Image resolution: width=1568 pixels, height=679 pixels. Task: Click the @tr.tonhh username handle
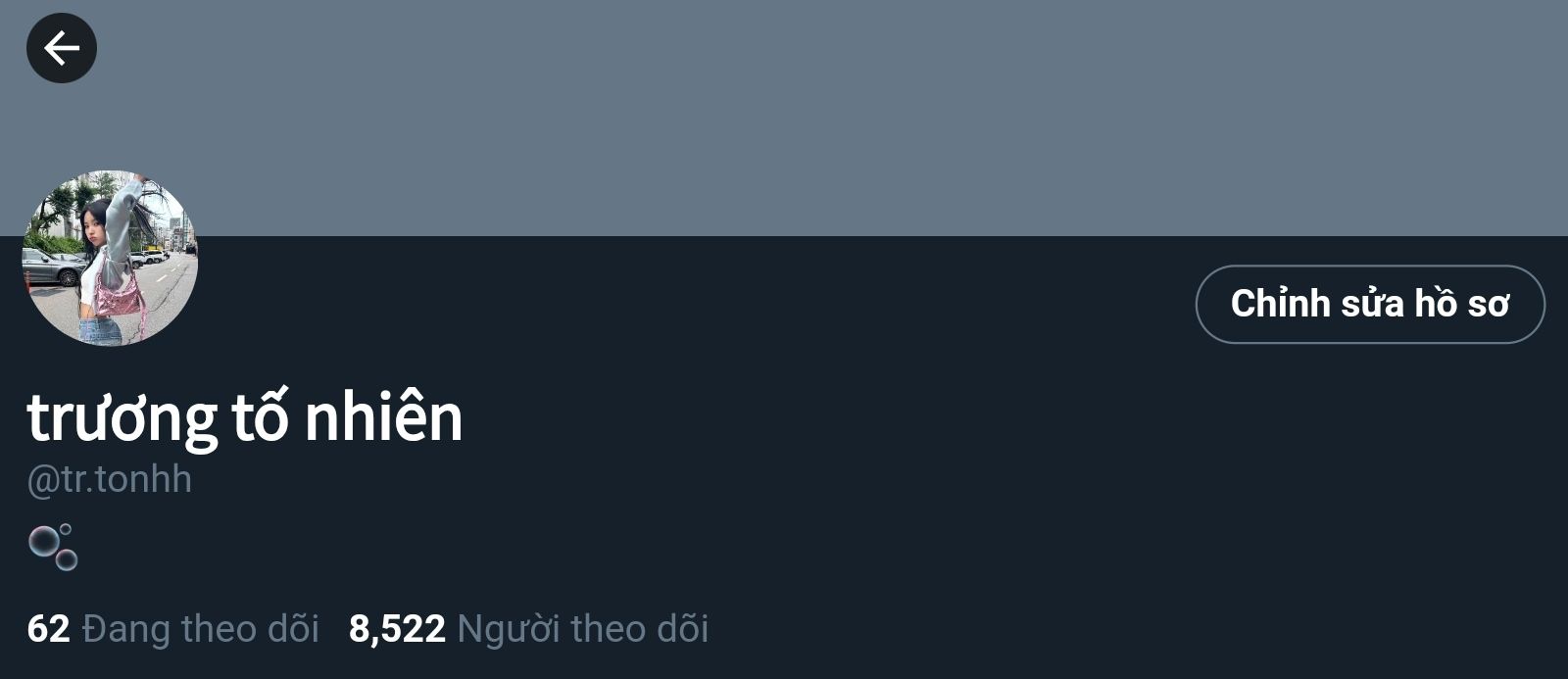(x=110, y=479)
